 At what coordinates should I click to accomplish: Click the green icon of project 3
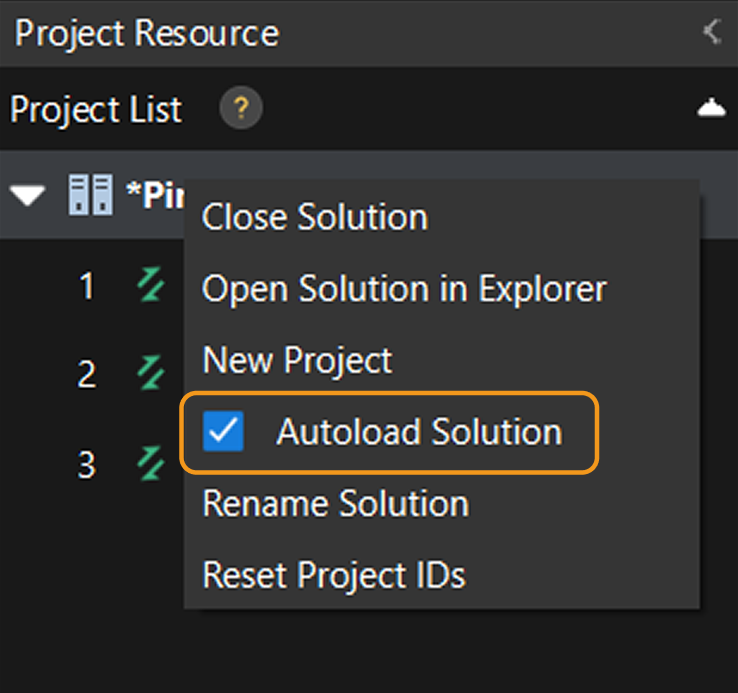point(151,462)
